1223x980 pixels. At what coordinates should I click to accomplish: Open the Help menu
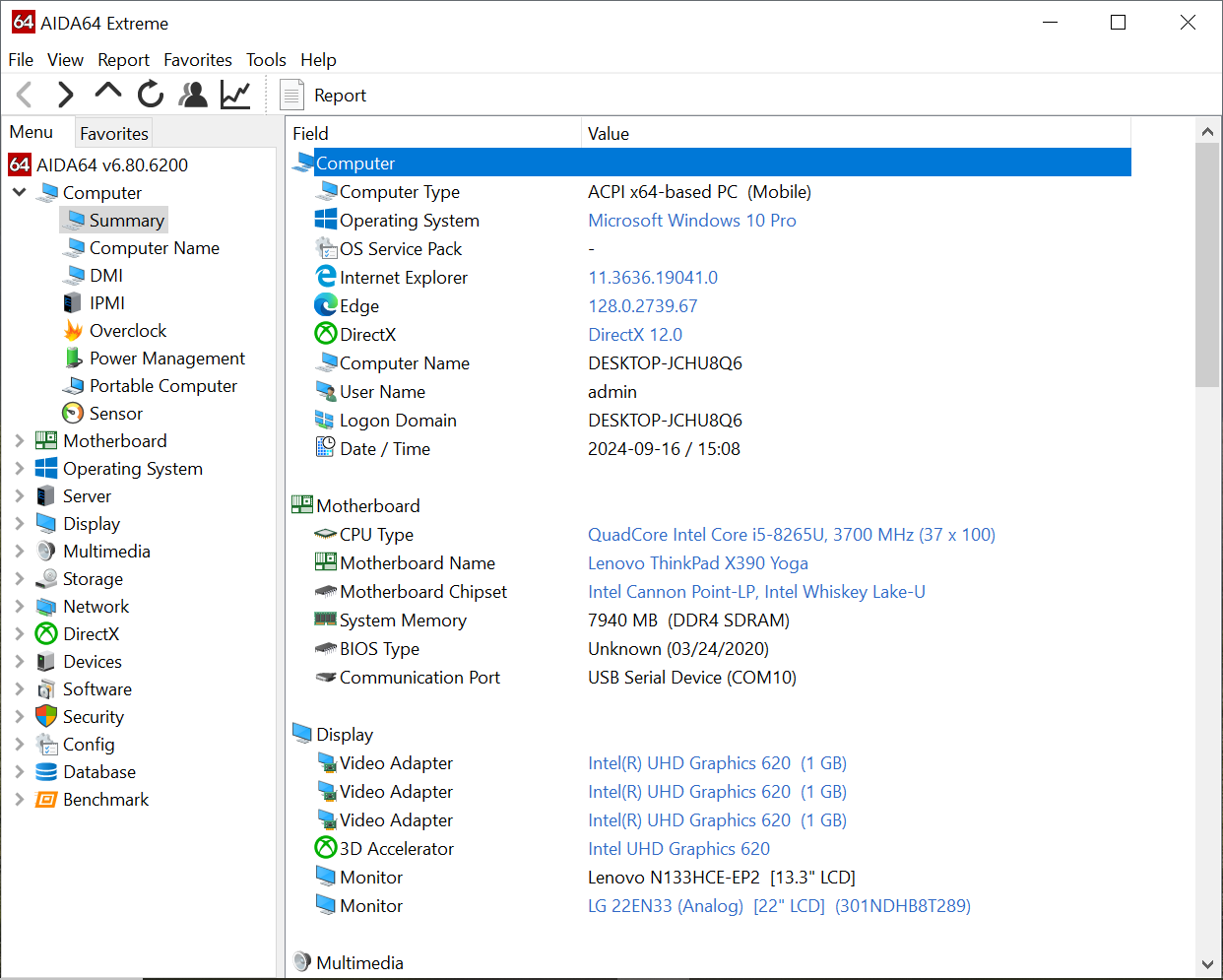point(318,60)
